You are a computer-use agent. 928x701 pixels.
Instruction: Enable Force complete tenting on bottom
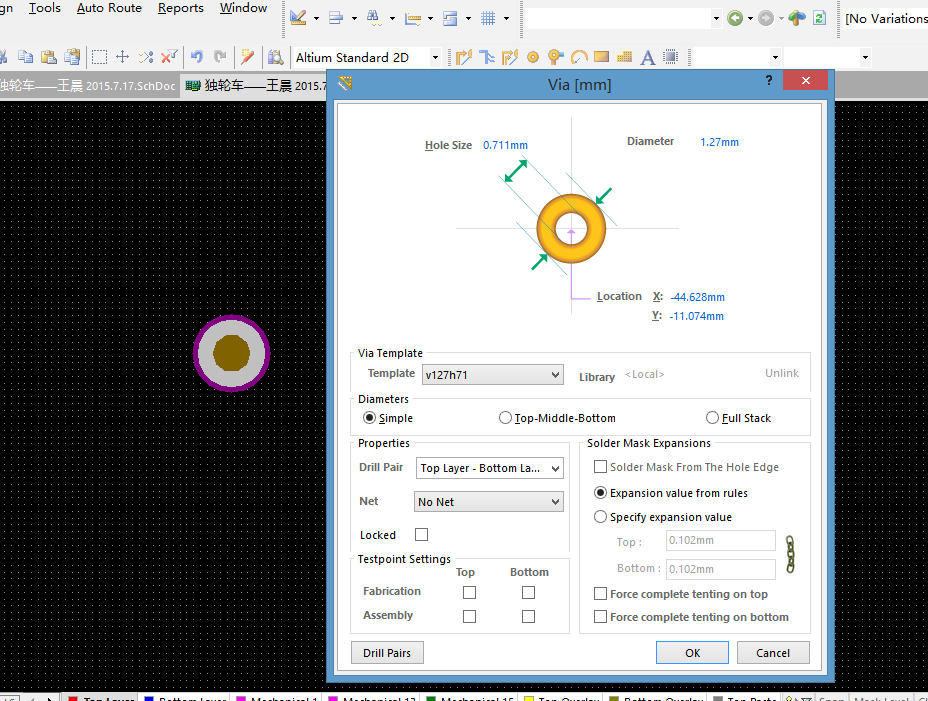point(600,617)
